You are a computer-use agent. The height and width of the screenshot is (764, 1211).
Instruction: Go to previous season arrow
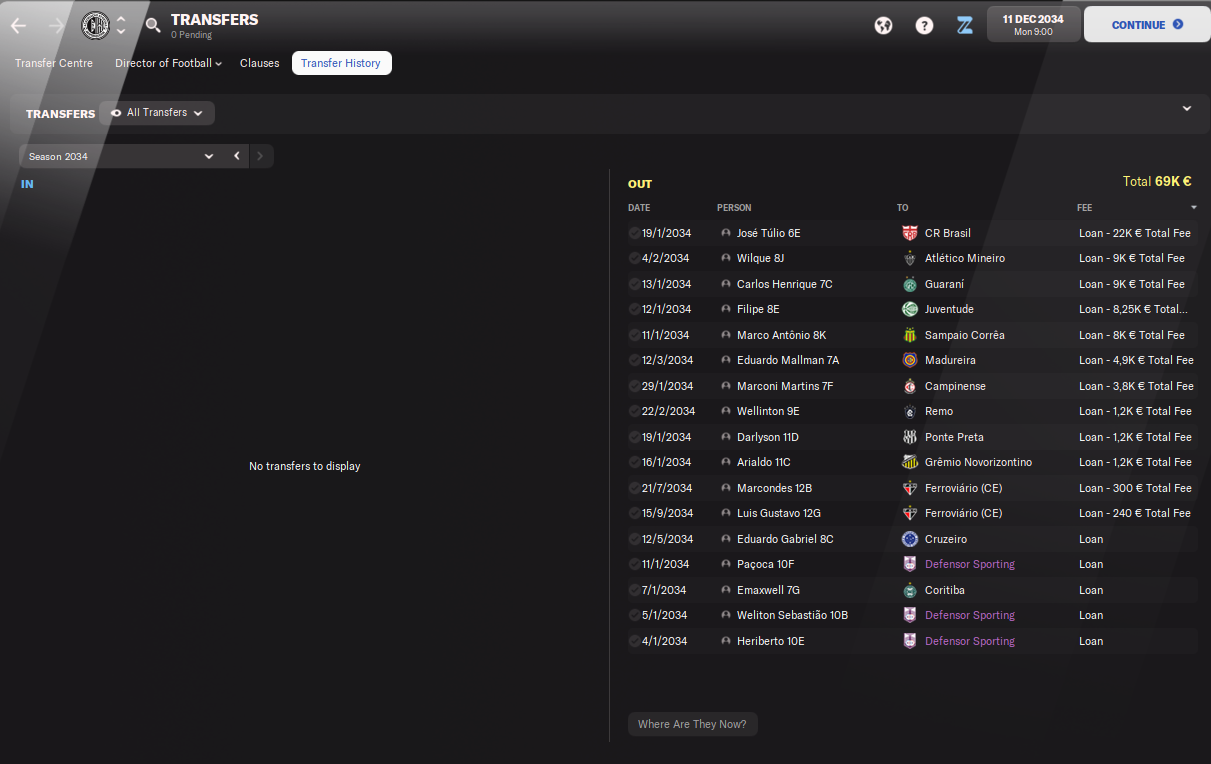(236, 156)
